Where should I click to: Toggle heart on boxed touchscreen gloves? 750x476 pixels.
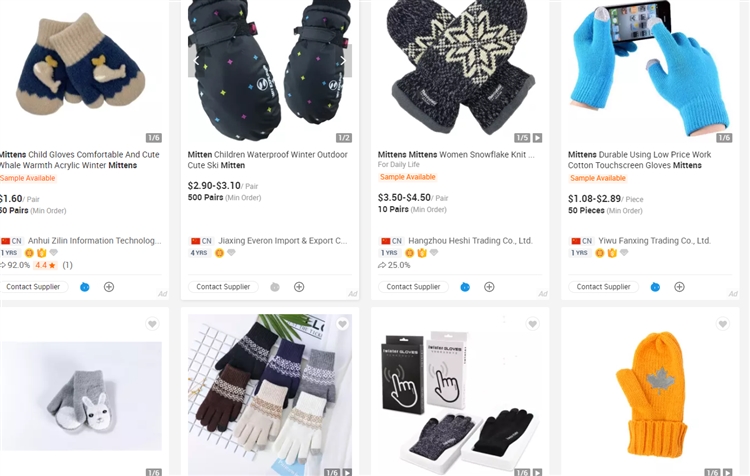[532, 324]
